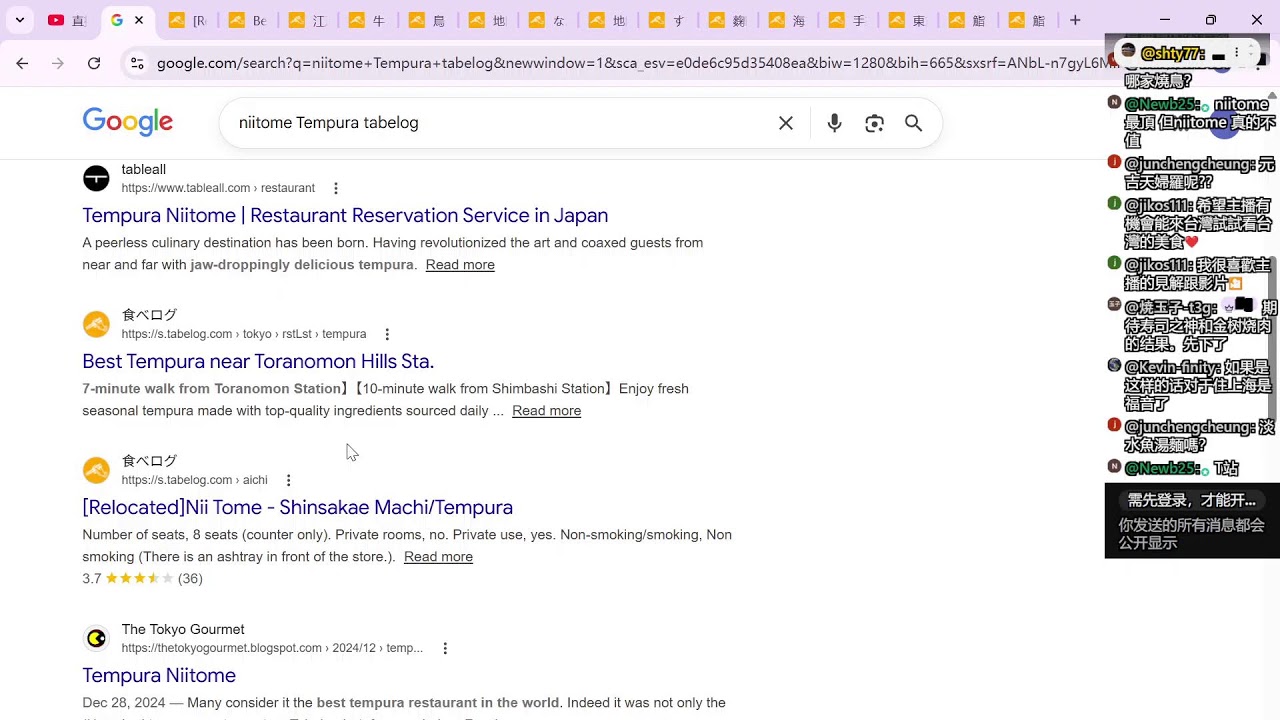Click the 3.7 star rating of Nii Tome
This screenshot has width=1280, height=720.
tap(142, 579)
